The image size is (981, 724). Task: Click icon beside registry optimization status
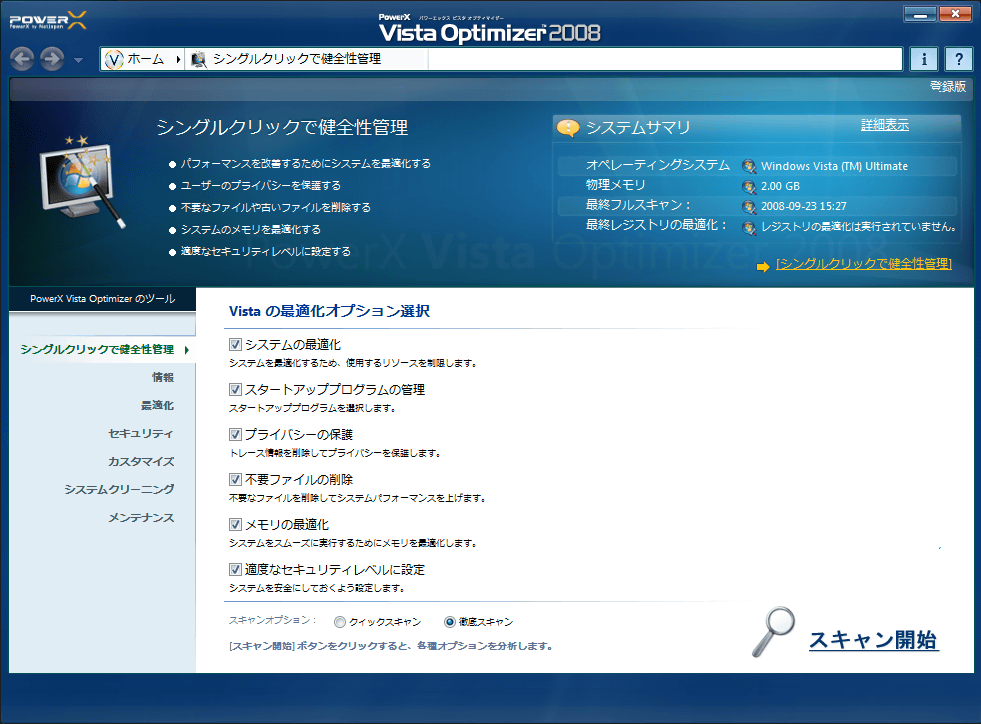[749, 227]
